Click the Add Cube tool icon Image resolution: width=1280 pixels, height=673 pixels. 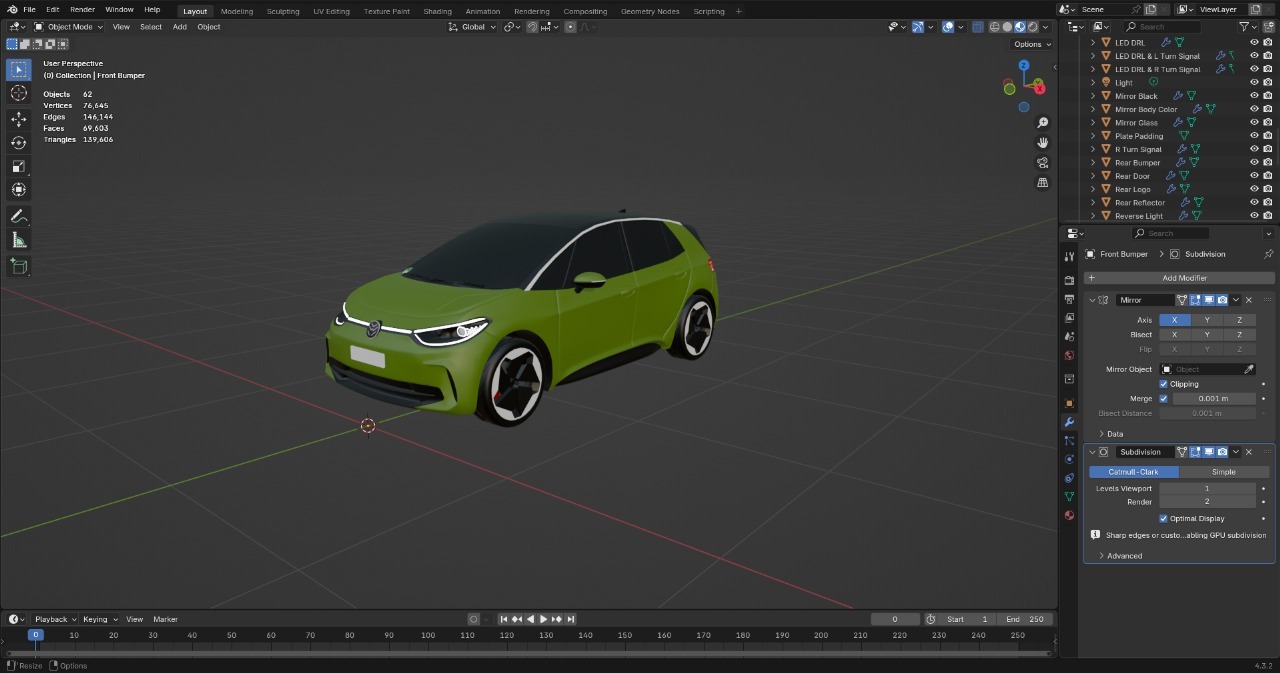pyautogui.click(x=18, y=266)
